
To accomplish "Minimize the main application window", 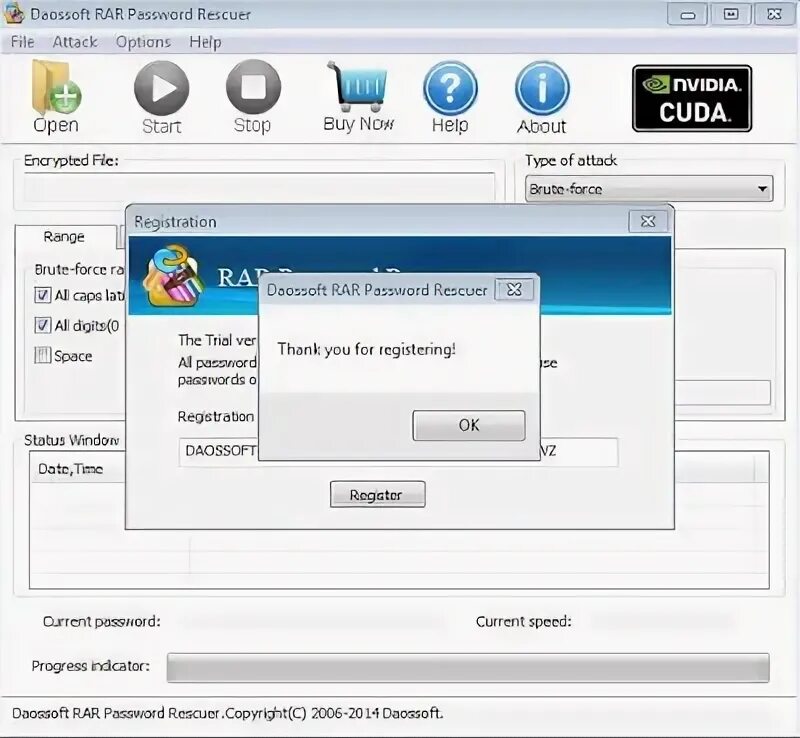I will pos(687,14).
